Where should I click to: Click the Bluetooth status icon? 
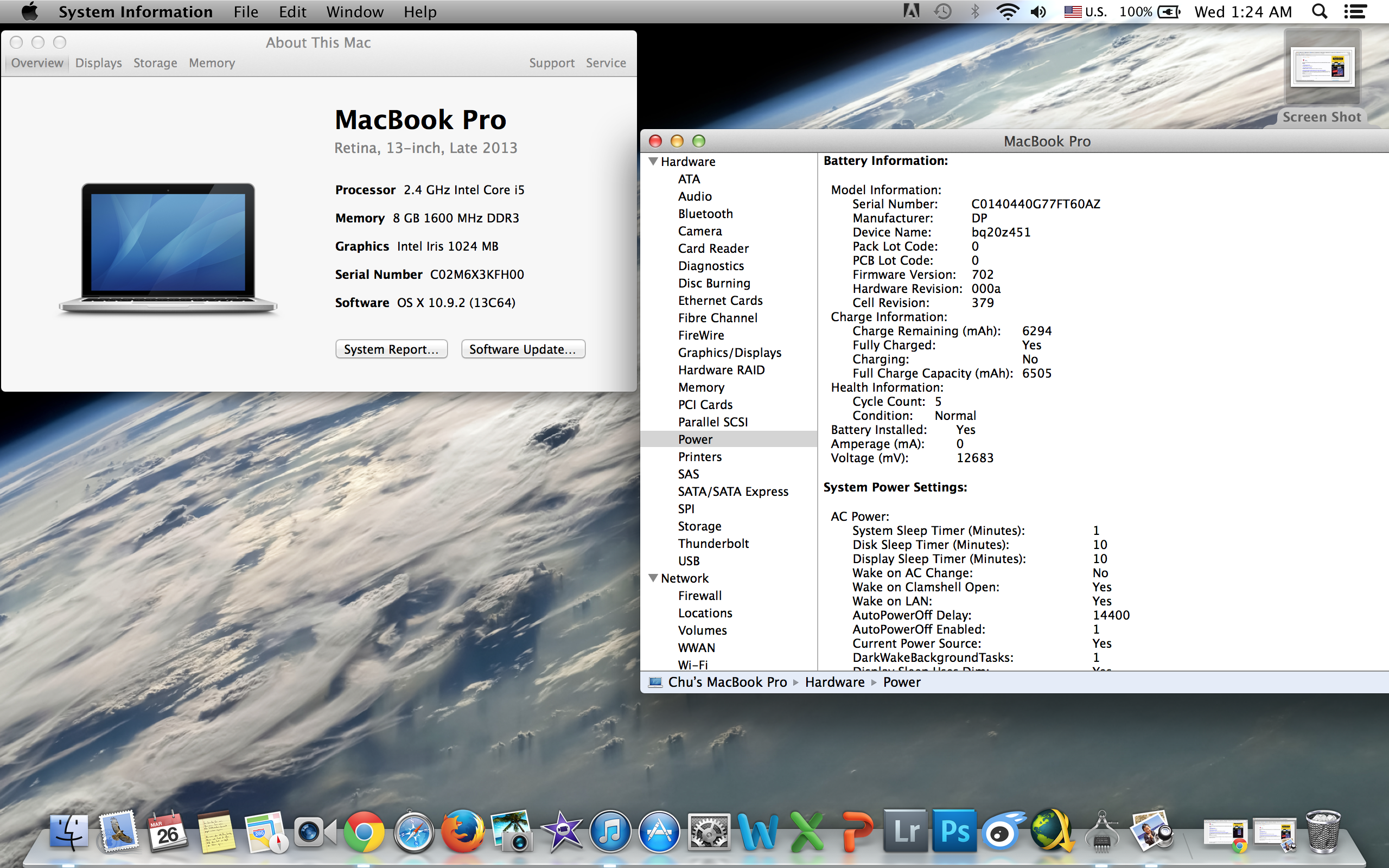[973, 11]
